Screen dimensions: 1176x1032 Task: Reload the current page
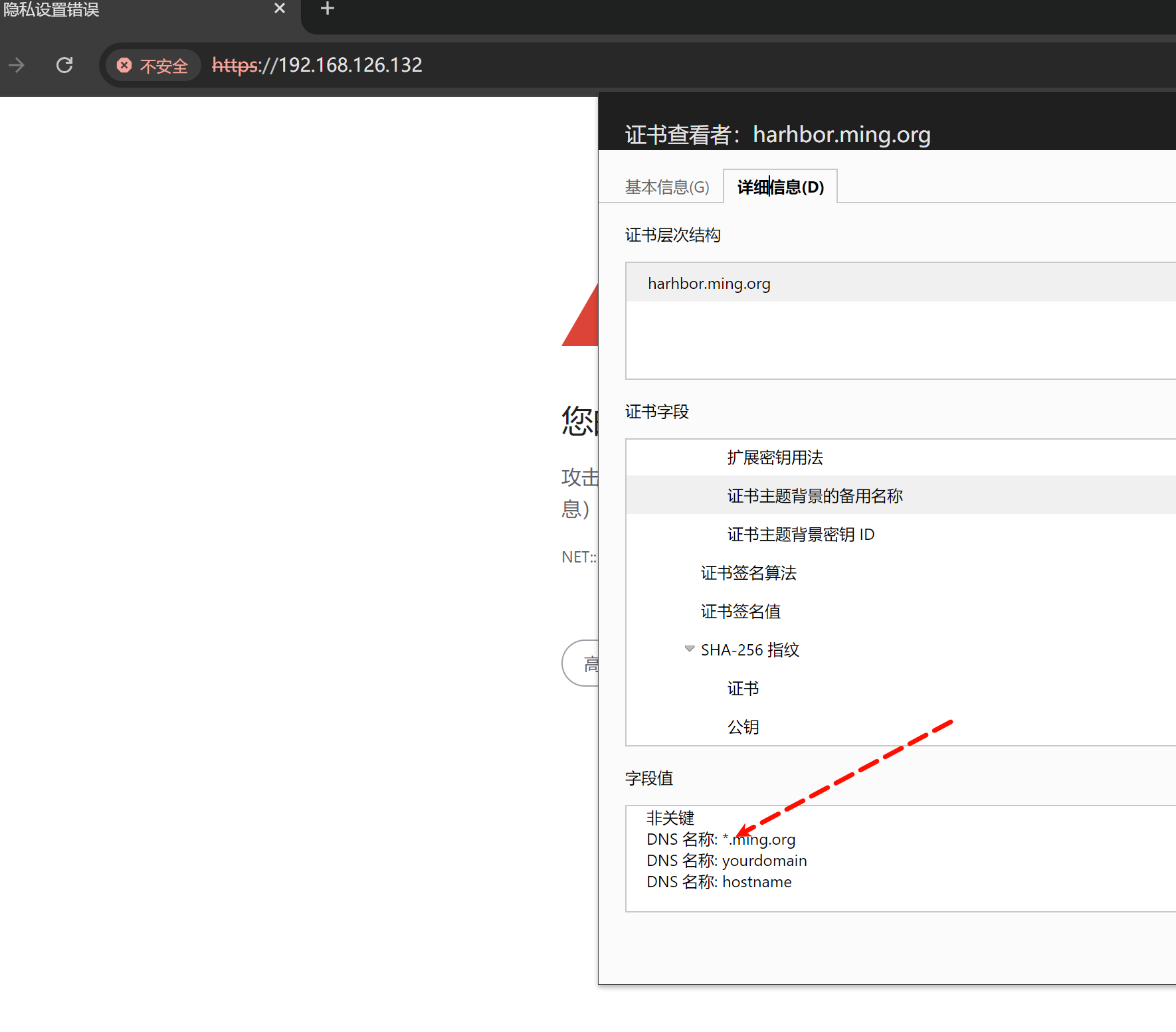tap(64, 65)
